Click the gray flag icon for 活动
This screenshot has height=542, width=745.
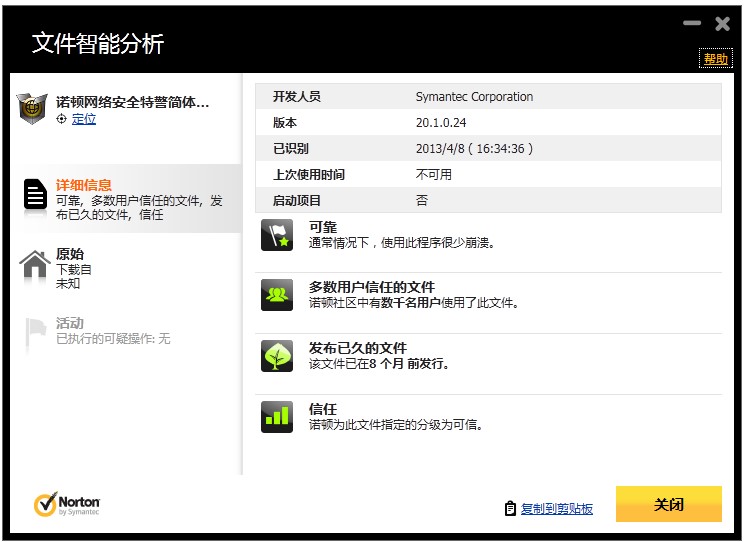click(35, 331)
